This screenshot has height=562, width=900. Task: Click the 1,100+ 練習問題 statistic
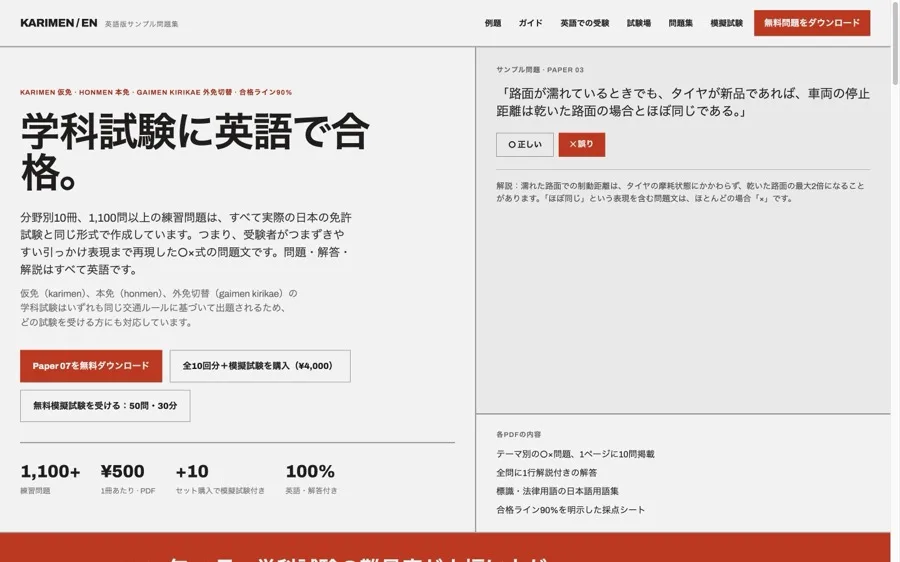click(x=51, y=478)
